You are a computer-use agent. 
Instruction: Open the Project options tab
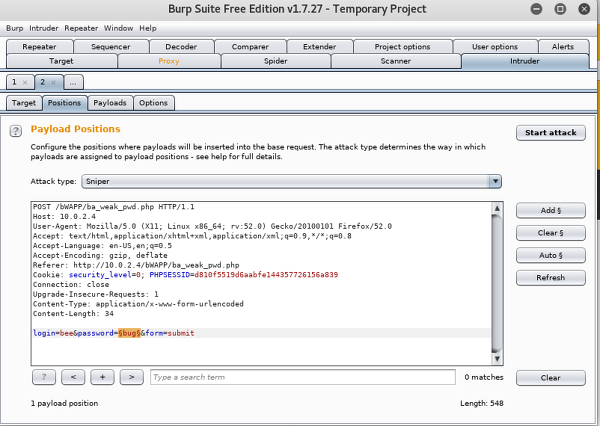402,47
